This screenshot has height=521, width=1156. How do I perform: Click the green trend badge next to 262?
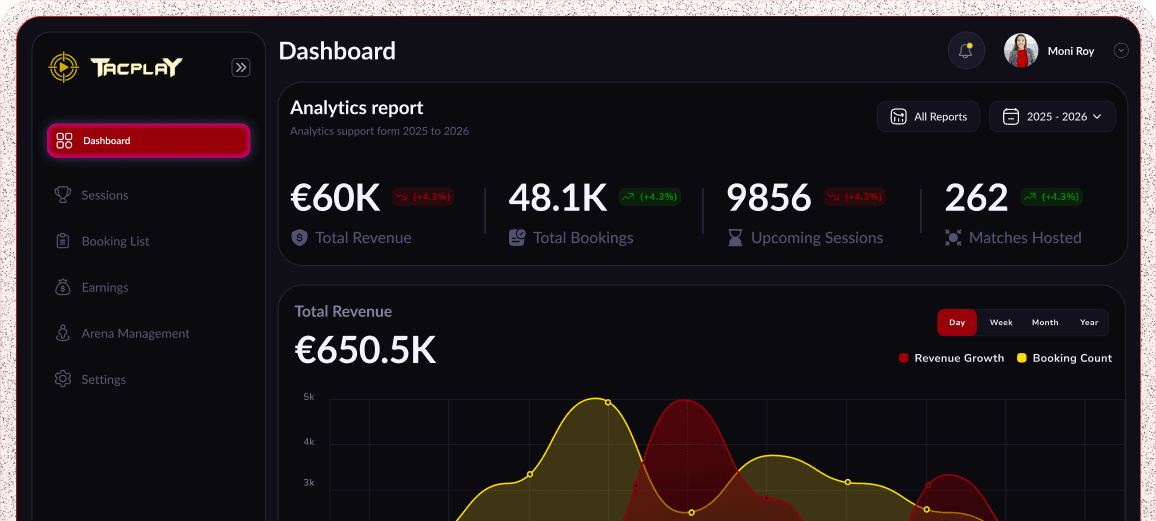point(1051,197)
